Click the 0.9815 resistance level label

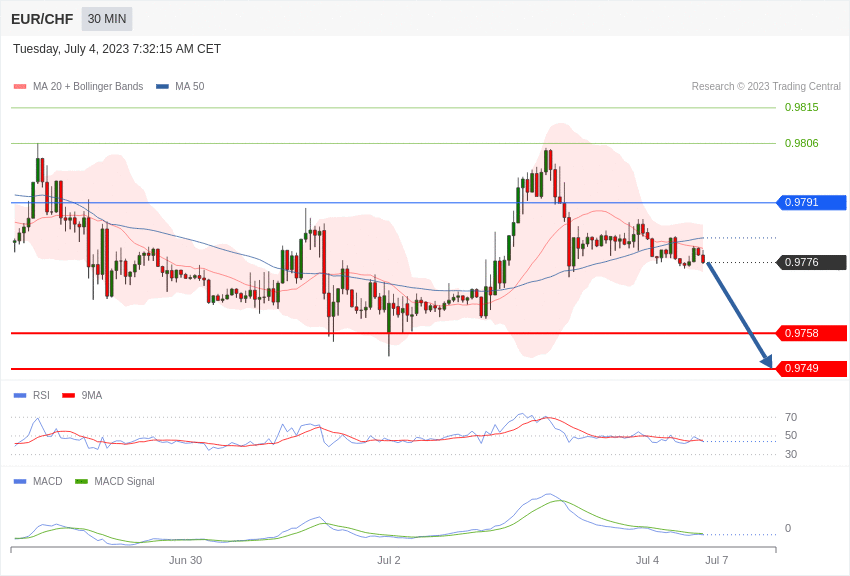pyautogui.click(x=801, y=107)
